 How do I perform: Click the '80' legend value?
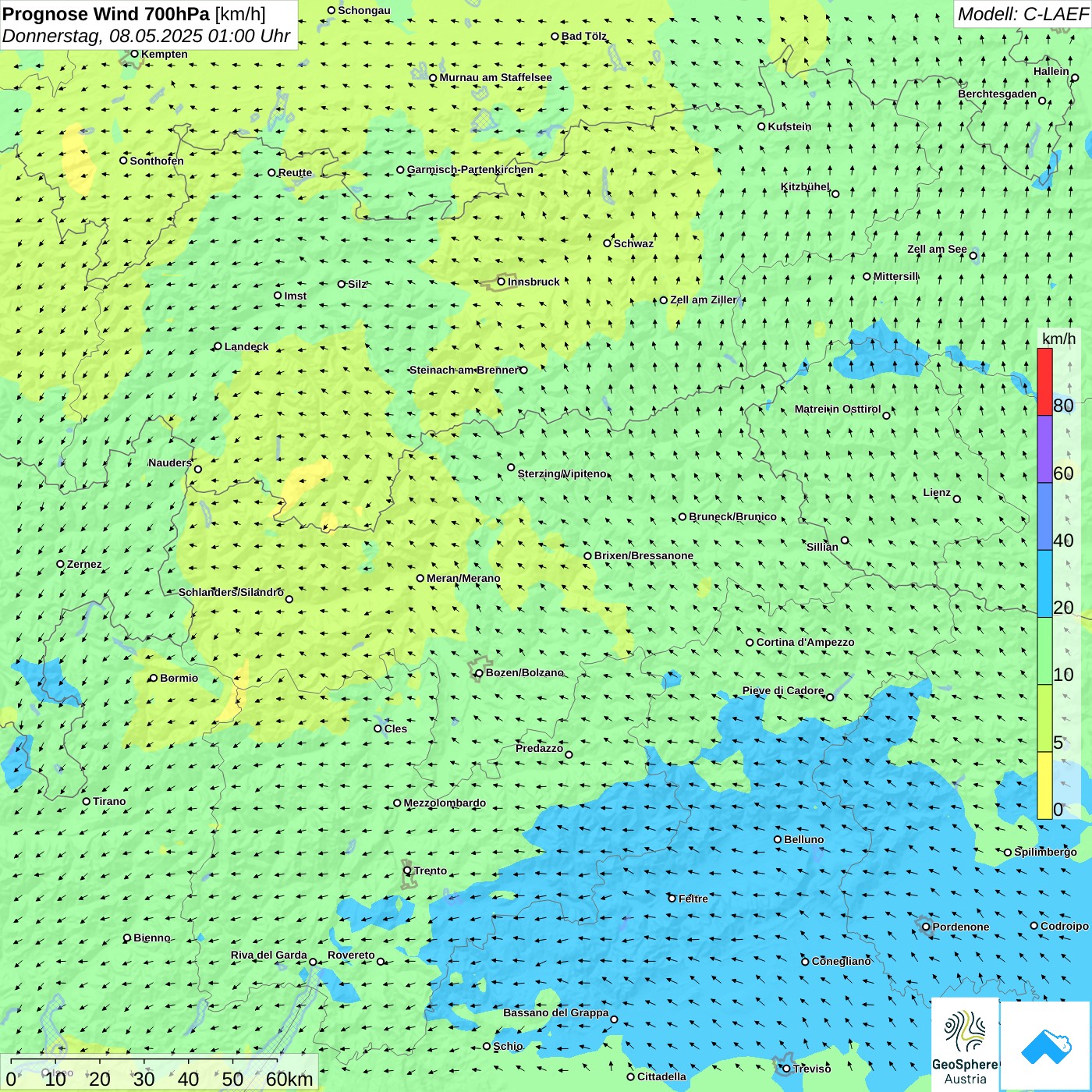tap(1063, 406)
